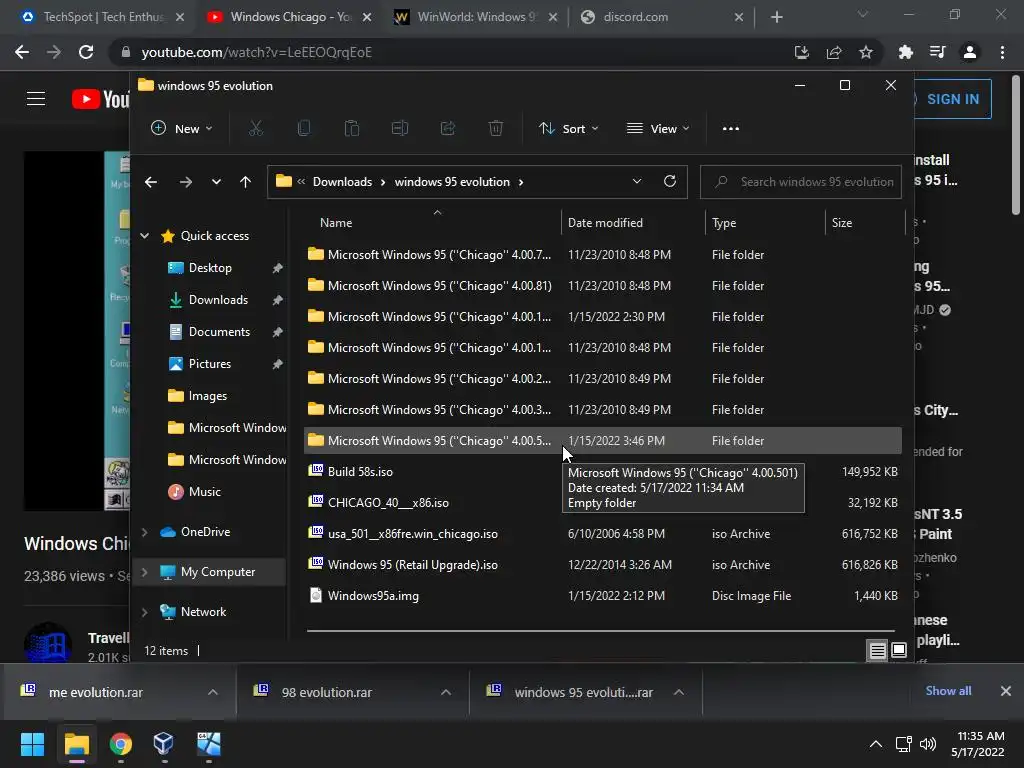
Task: Click the Cut icon in Explorer toolbar
Action: tap(255, 128)
